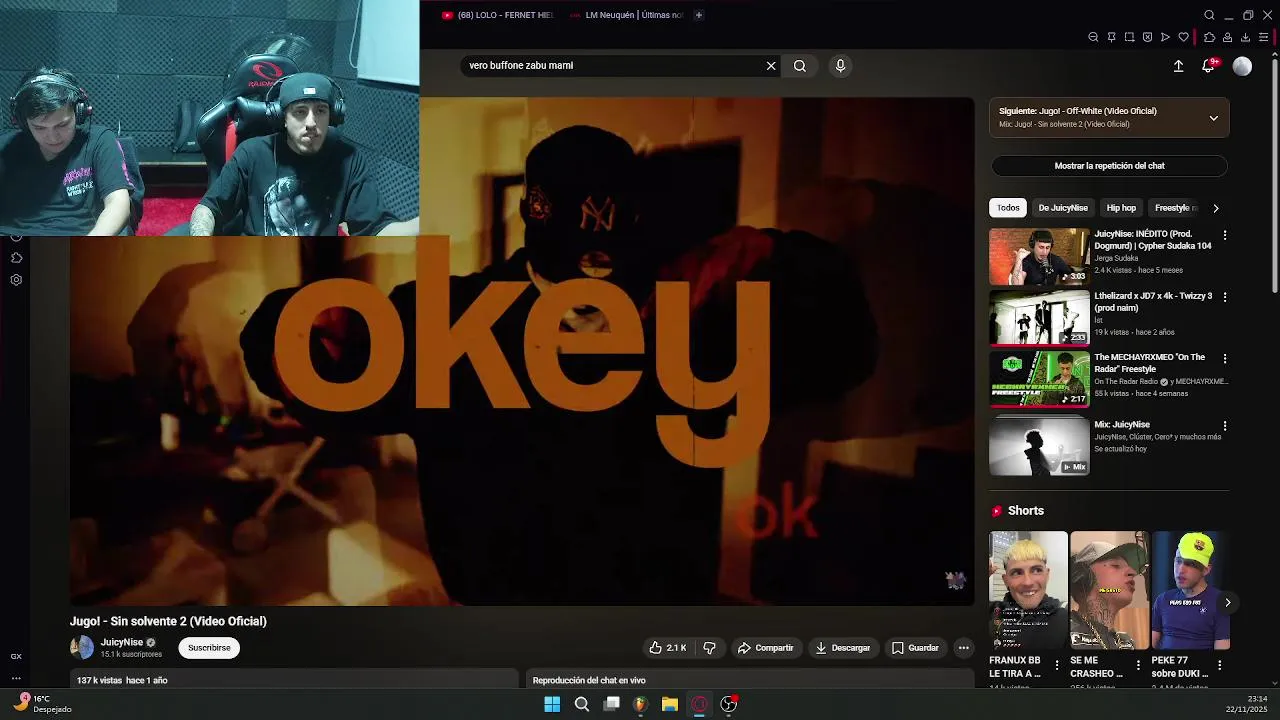Open options for SE ME CRASHEO short

(1137, 665)
